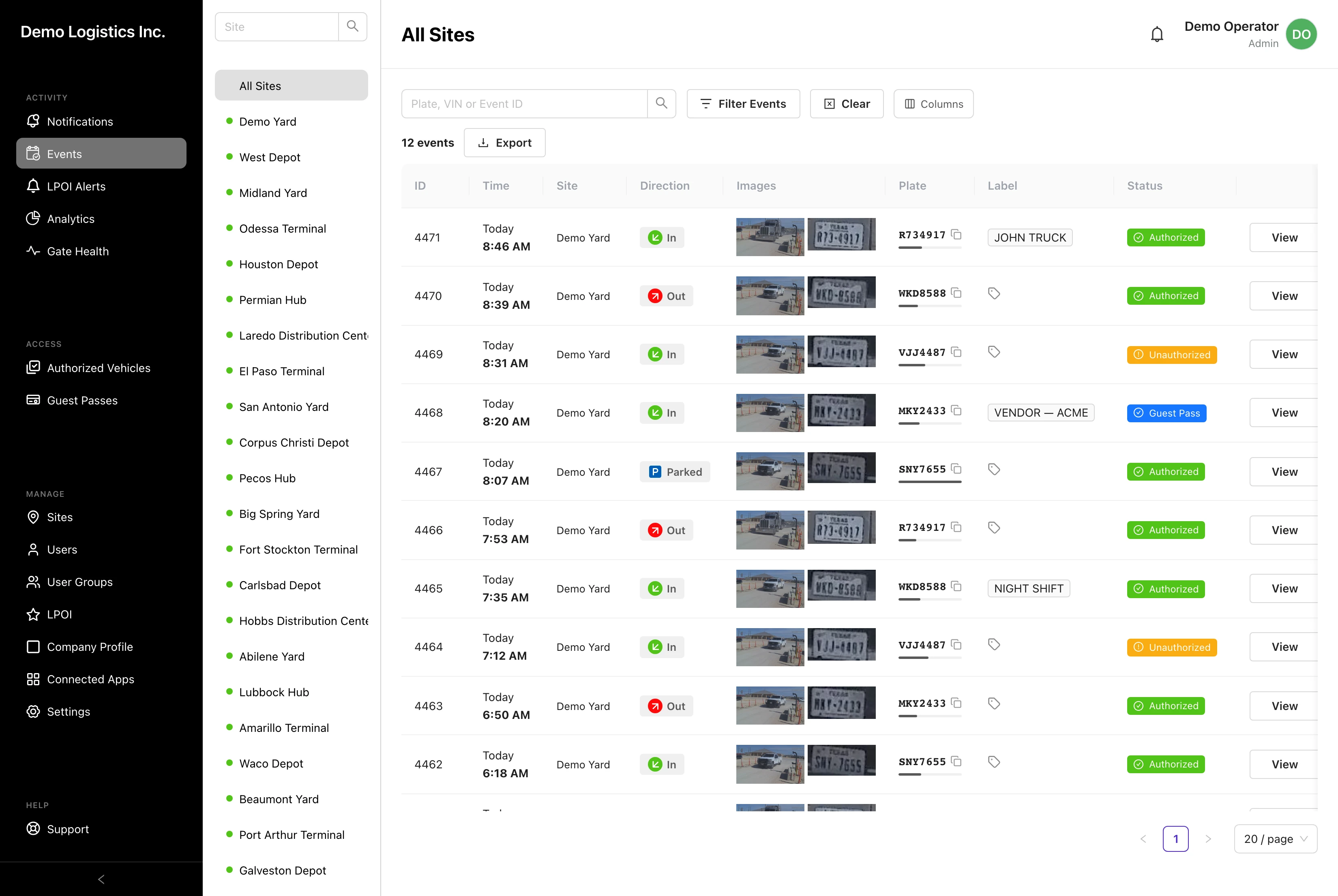Open Connected Apps page

(x=101, y=679)
